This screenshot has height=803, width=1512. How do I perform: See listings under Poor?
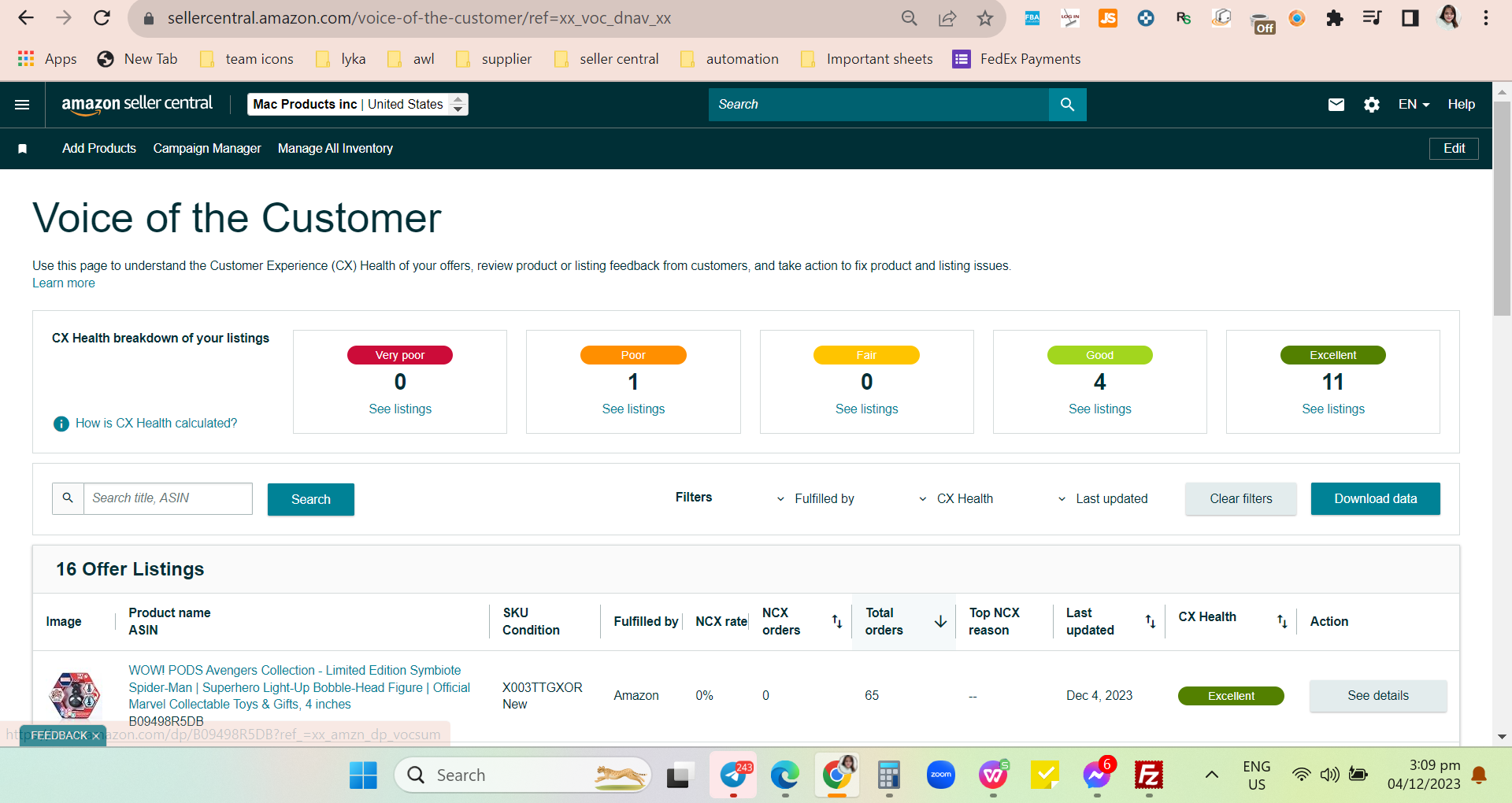[x=633, y=409]
